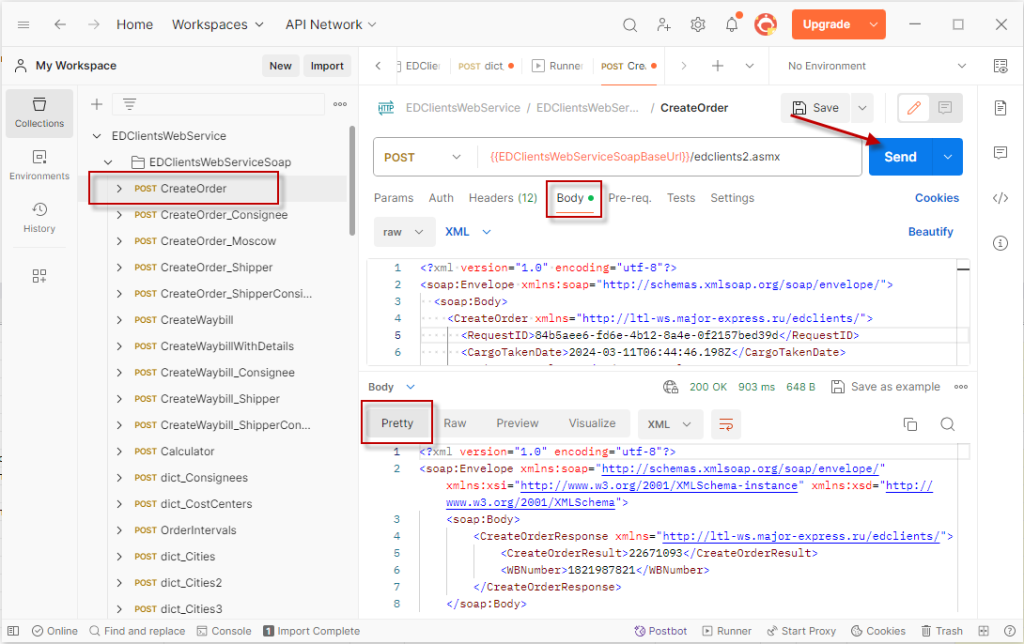This screenshot has height=644, width=1024.
Task: Open the request info icon
Action: [1000, 243]
